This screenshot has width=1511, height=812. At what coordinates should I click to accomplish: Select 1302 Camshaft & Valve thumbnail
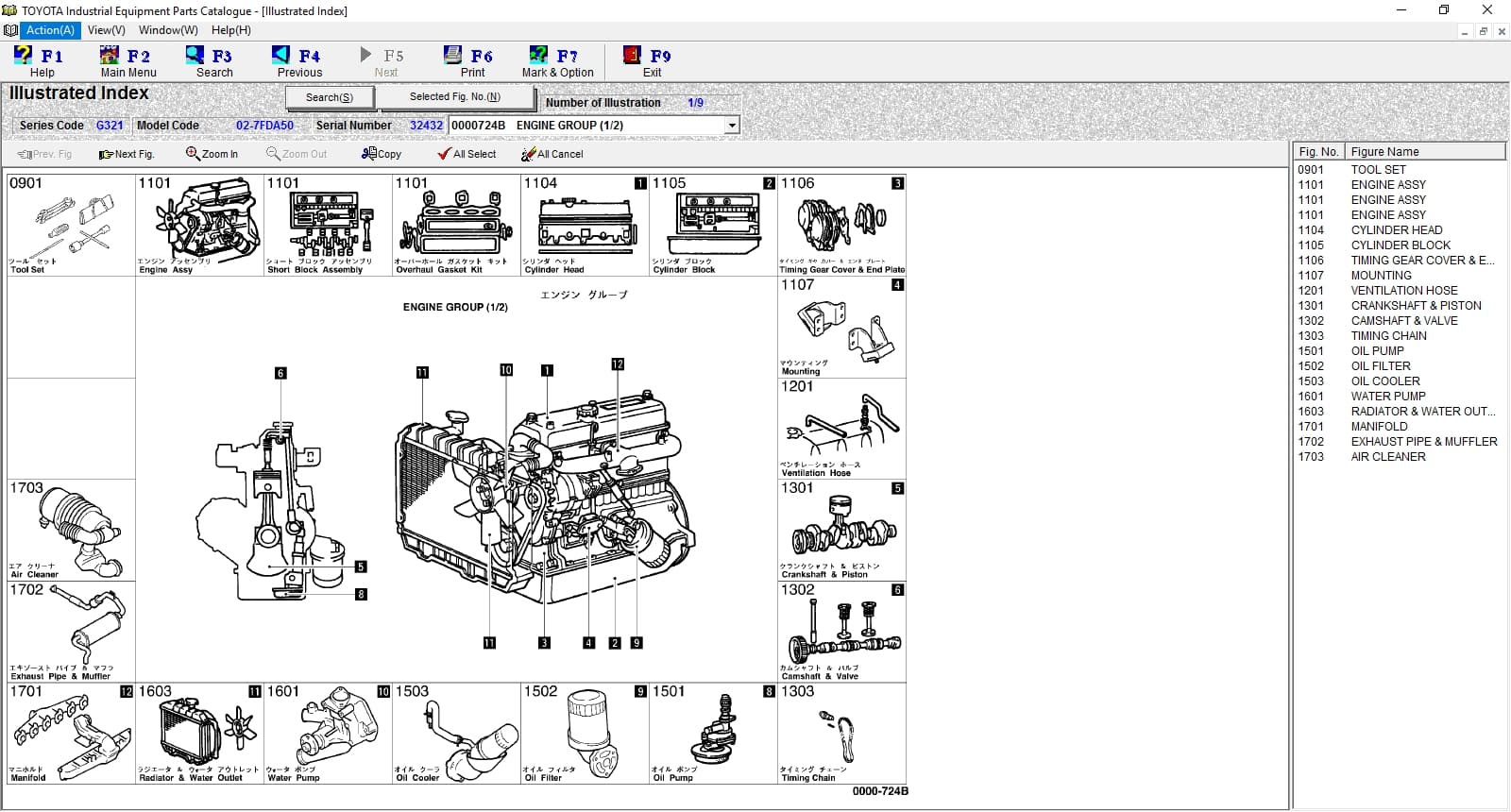coord(841,632)
